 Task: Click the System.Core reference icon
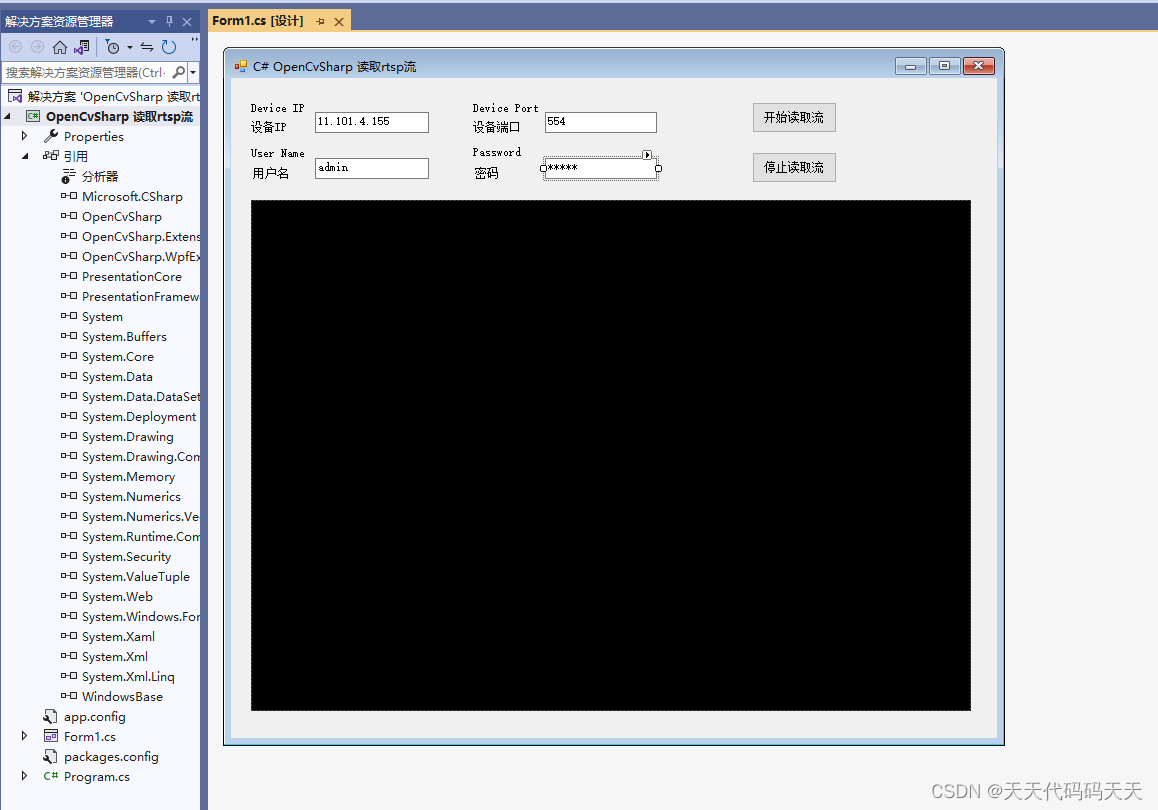pos(69,355)
